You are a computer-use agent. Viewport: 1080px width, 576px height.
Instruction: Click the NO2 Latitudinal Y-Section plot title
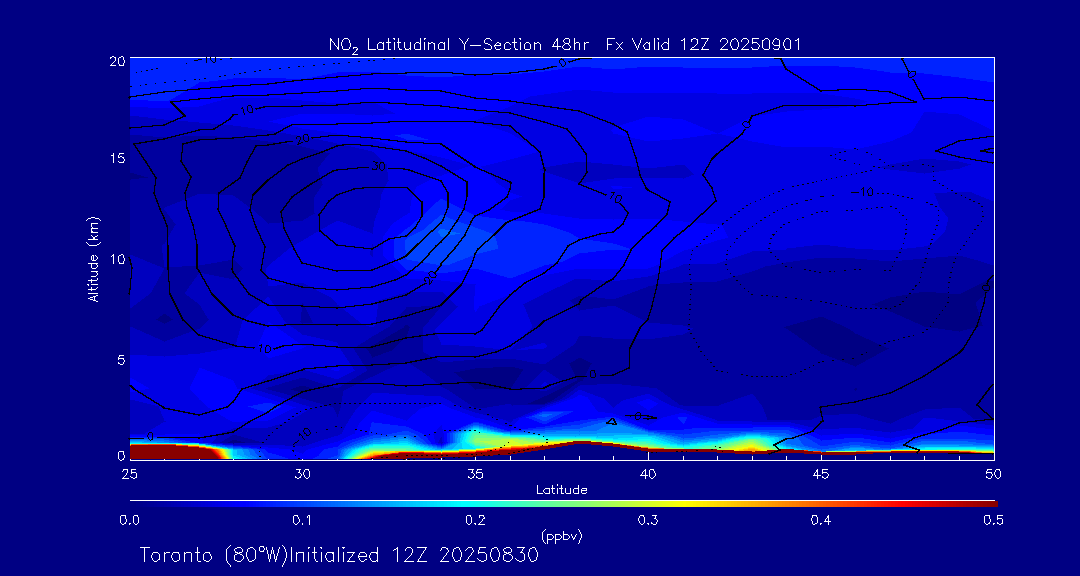pos(565,45)
